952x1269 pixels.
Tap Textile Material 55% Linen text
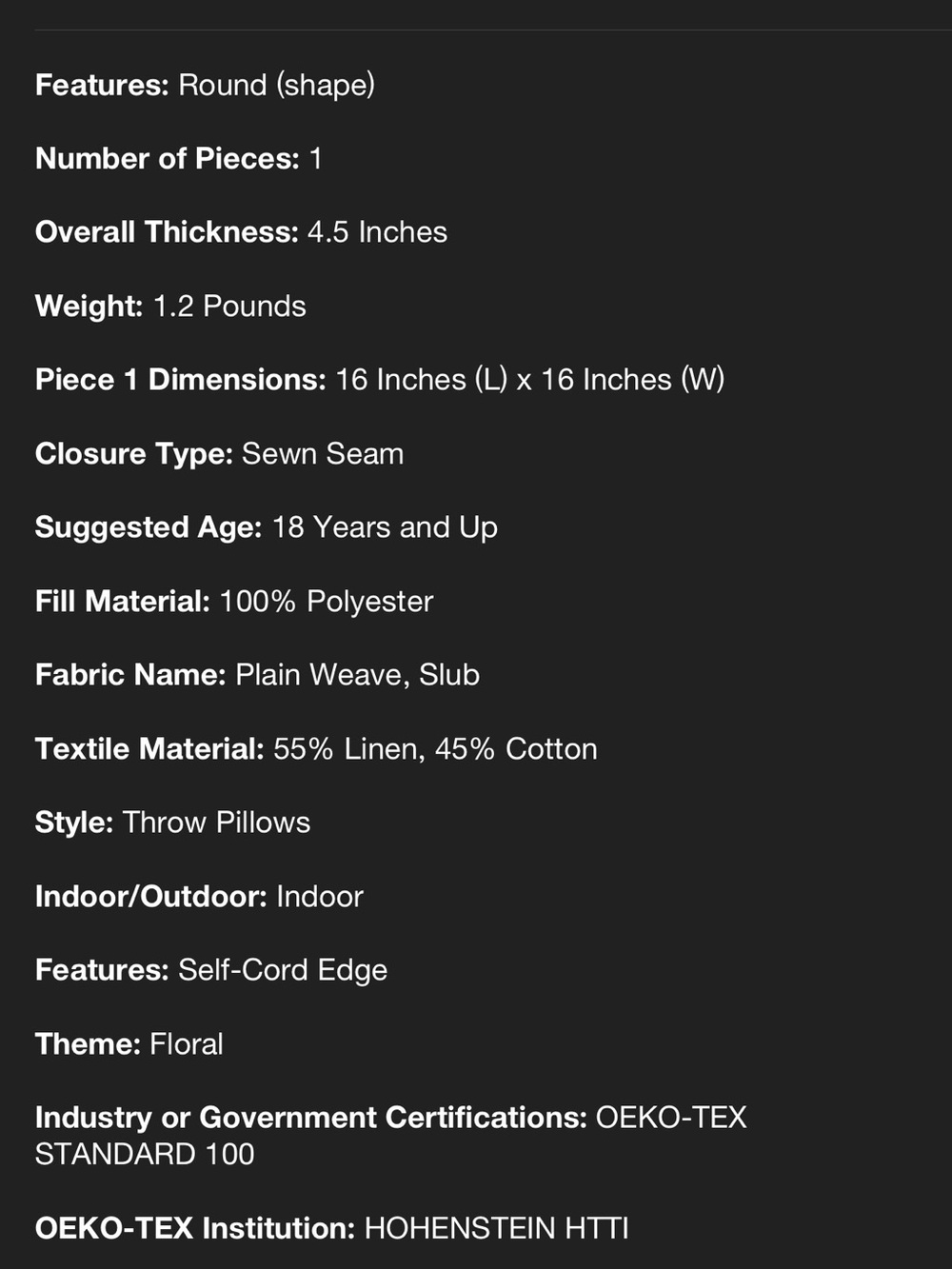316,749
